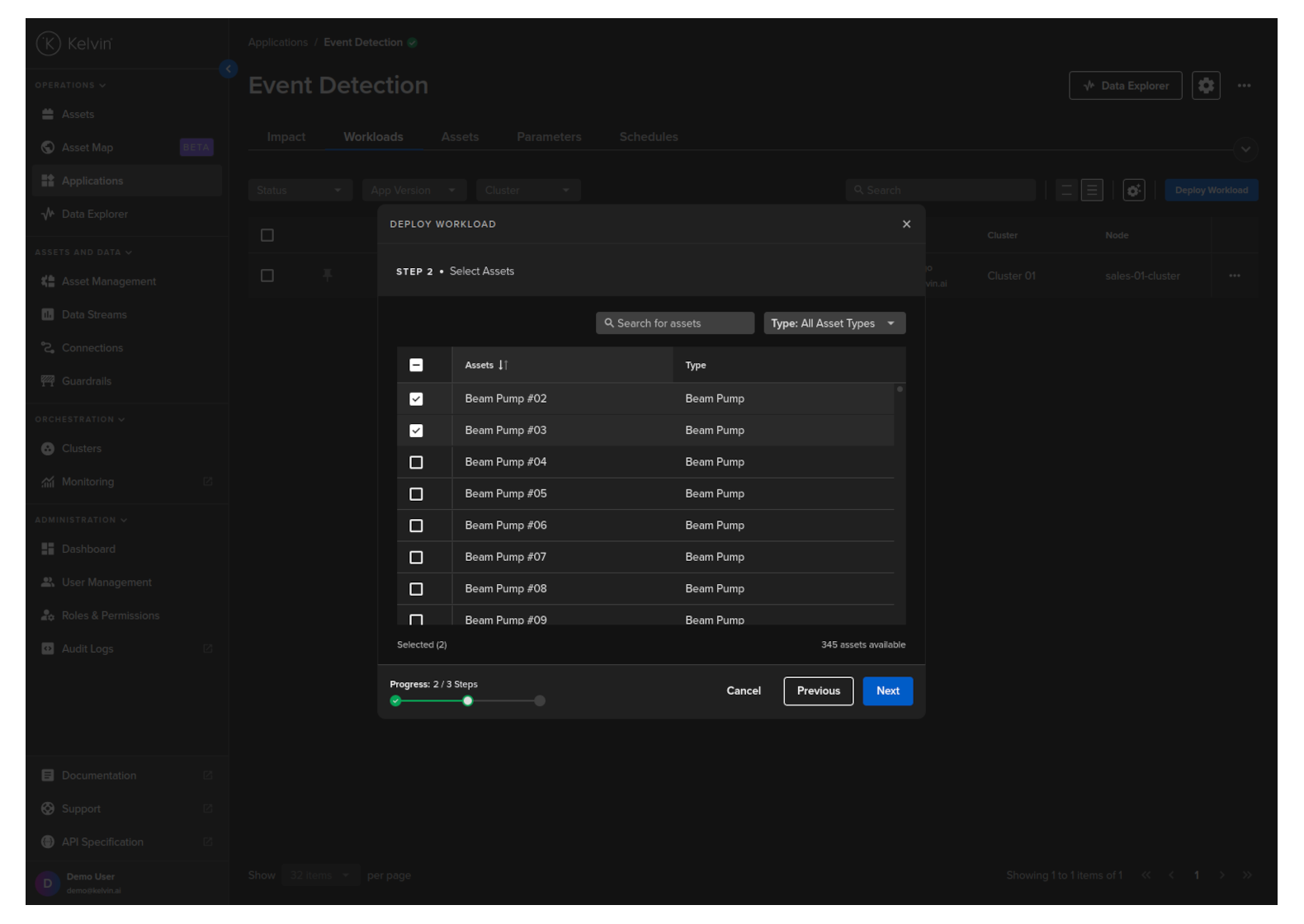The width and height of the screenshot is (1304, 924).
Task: Click the search magnifier icon in assets field
Action: [609, 323]
